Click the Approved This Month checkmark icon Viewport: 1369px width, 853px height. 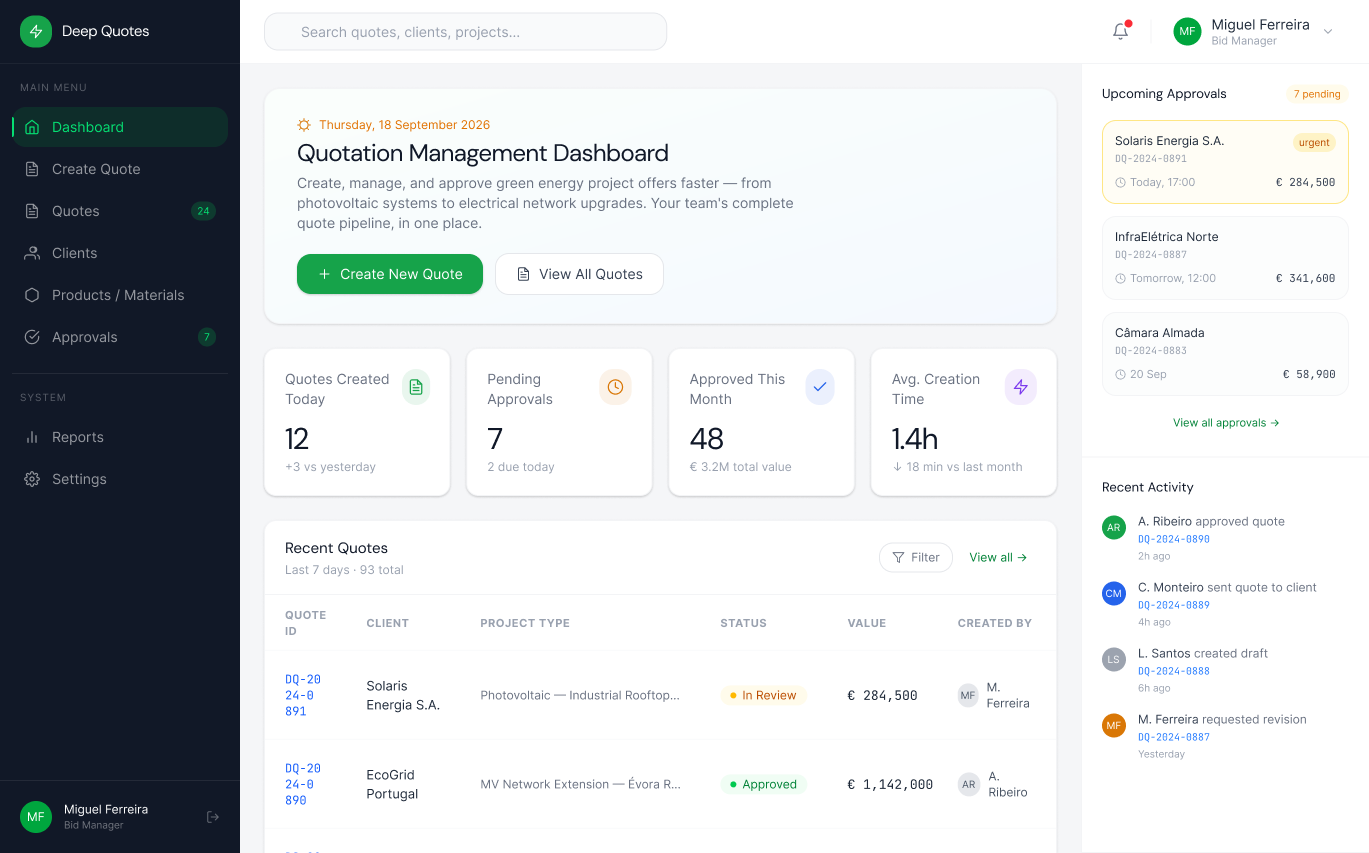click(820, 387)
